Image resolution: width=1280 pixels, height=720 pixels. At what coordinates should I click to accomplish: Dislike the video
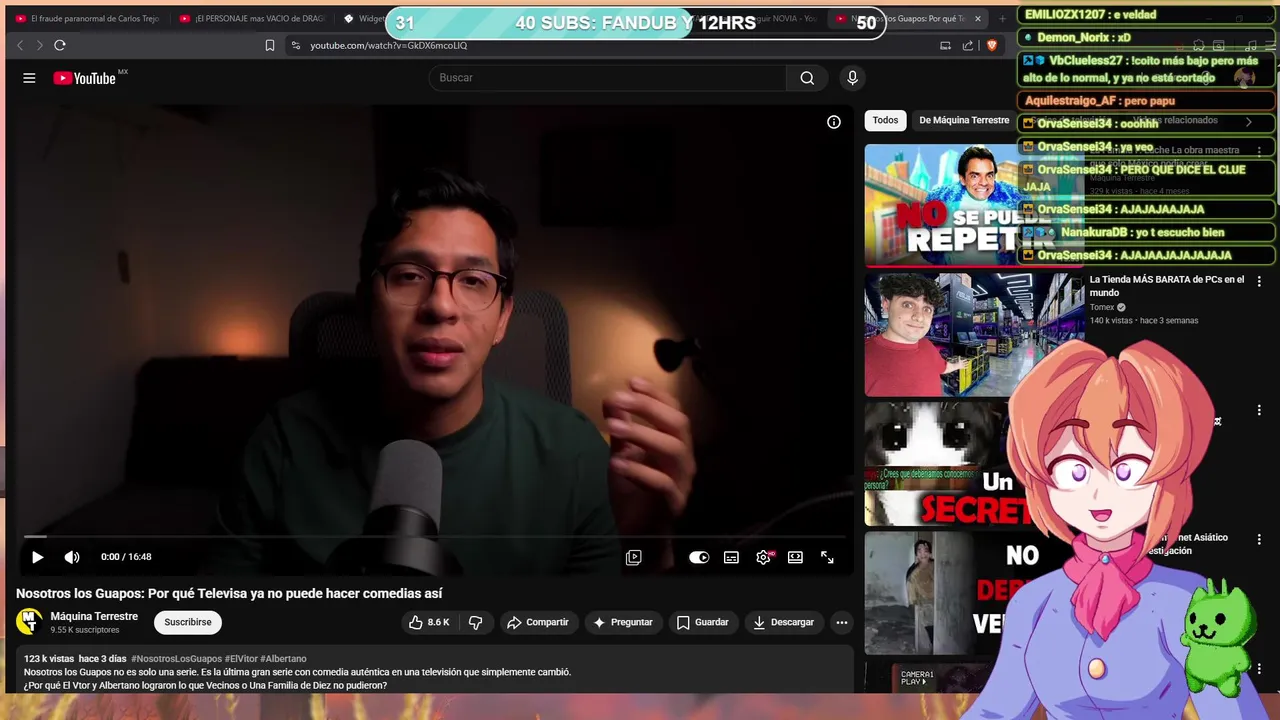[476, 622]
